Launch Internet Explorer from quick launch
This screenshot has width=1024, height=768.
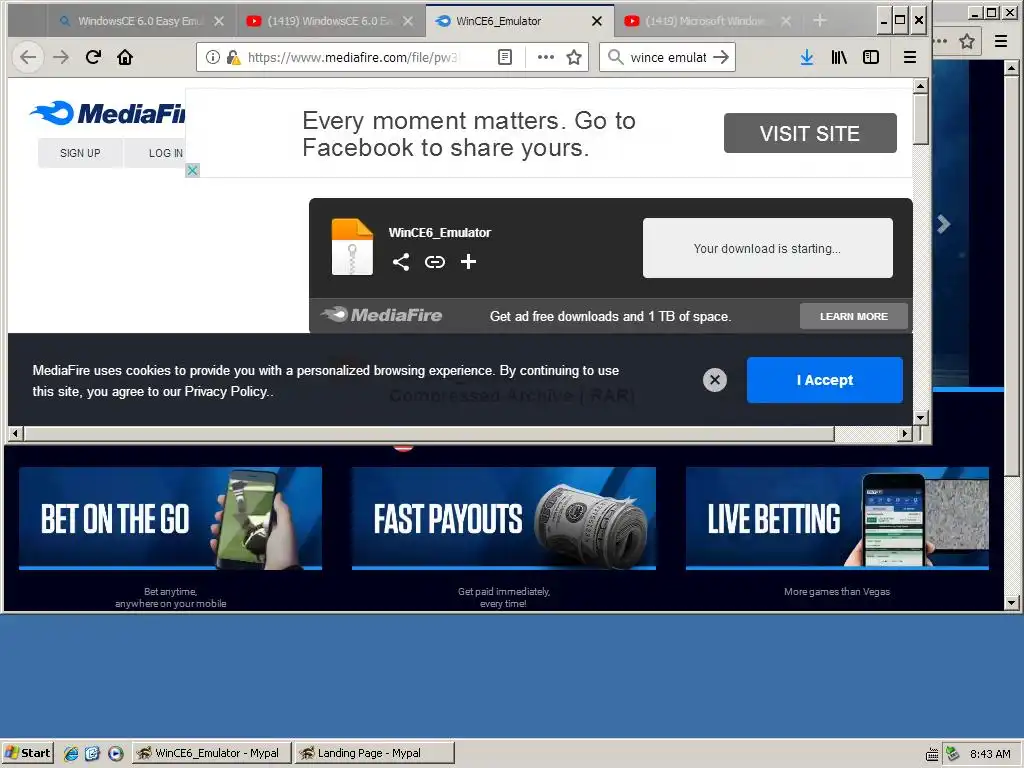click(71, 753)
